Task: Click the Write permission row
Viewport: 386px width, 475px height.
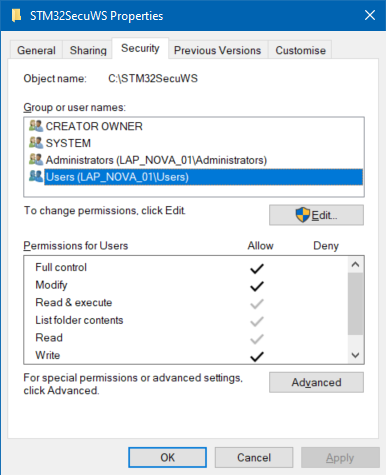Action: 186,355
